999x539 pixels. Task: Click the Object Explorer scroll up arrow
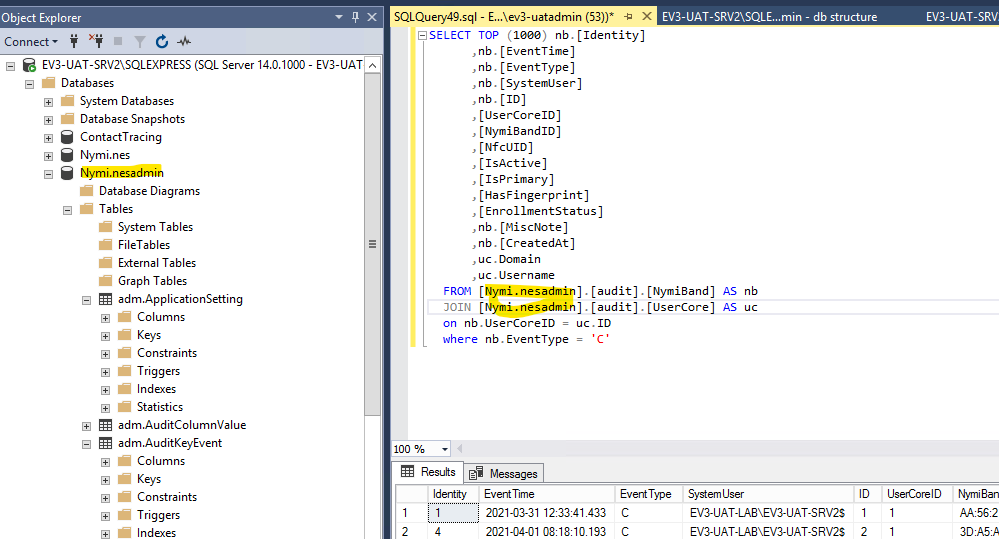point(373,66)
